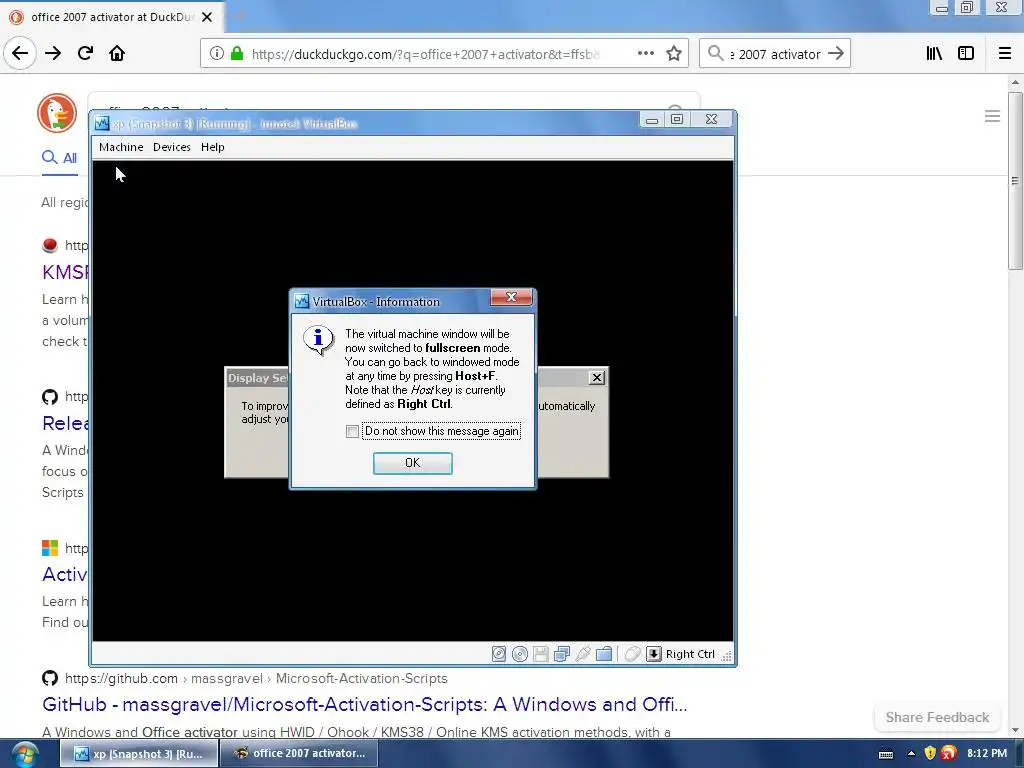Select the 'office 2007 activator at DuckDu' tab
The height and width of the screenshot is (768, 1024).
tap(112, 17)
